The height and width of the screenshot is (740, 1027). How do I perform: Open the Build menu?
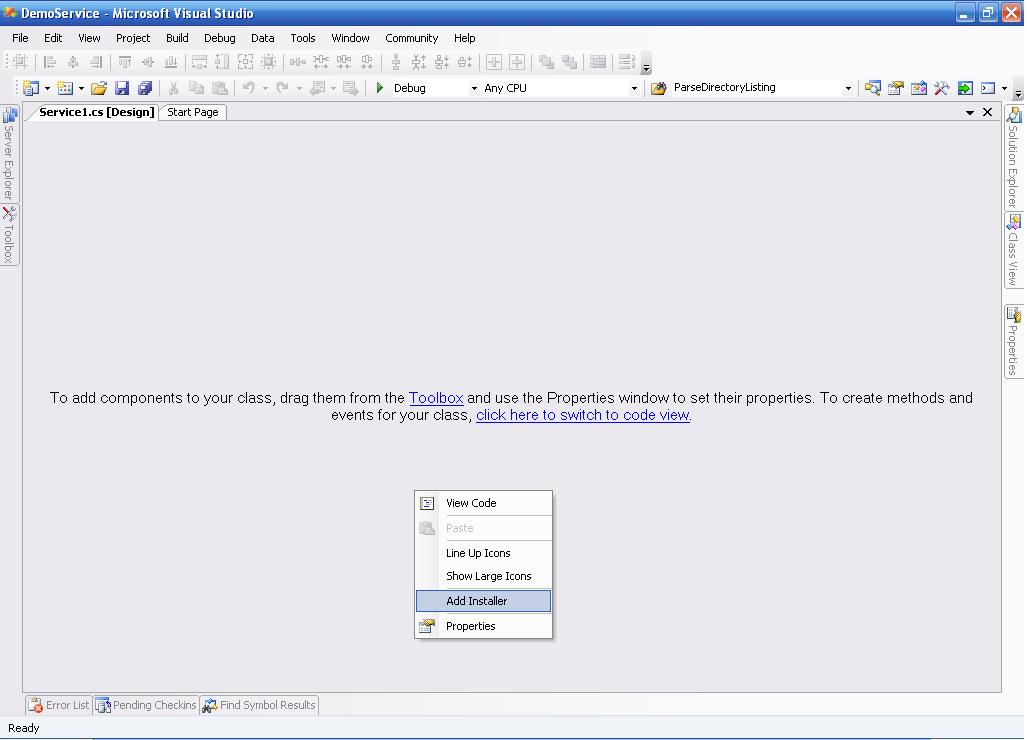[x=177, y=38]
